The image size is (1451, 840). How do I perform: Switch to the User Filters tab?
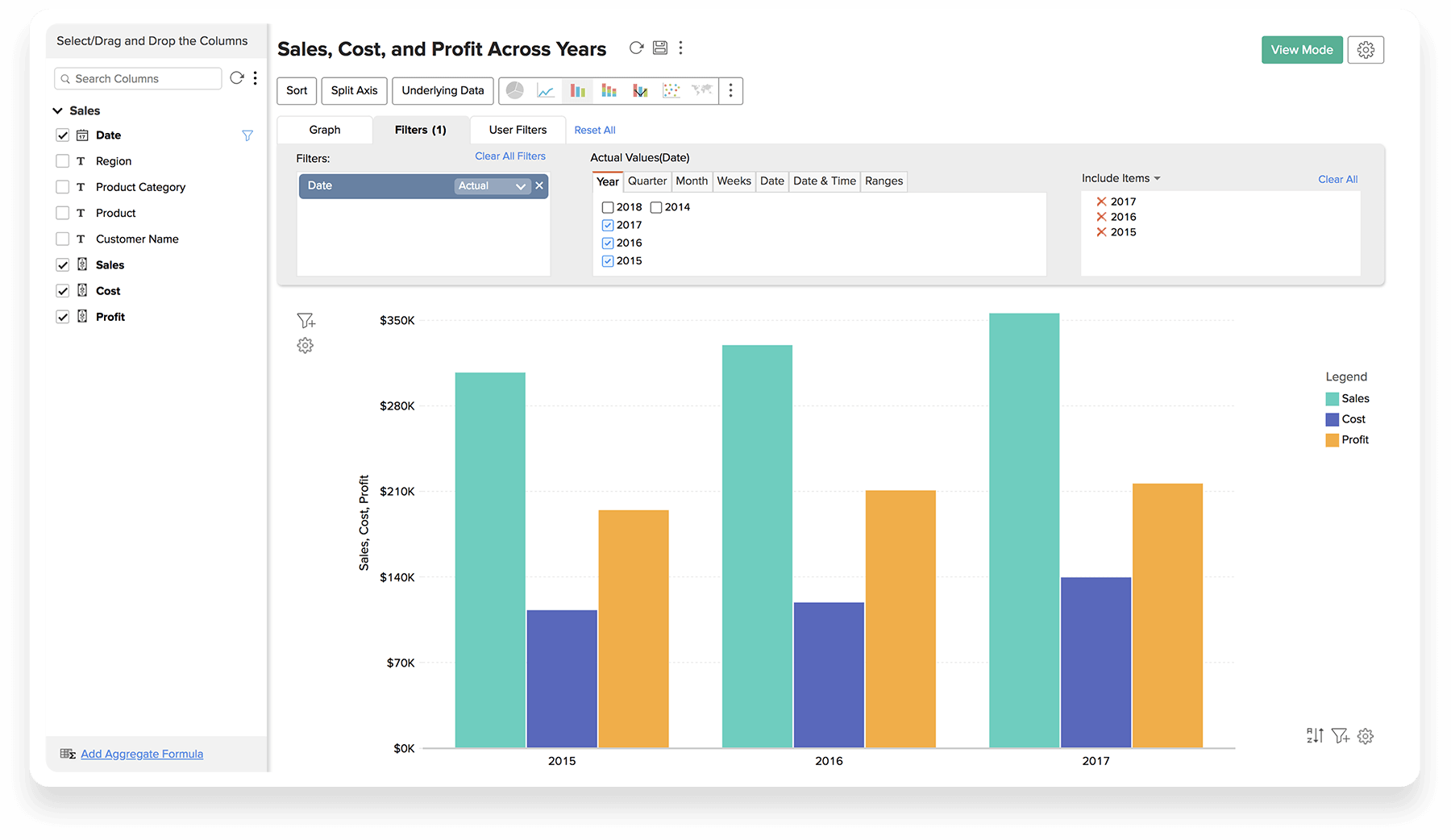(x=518, y=130)
